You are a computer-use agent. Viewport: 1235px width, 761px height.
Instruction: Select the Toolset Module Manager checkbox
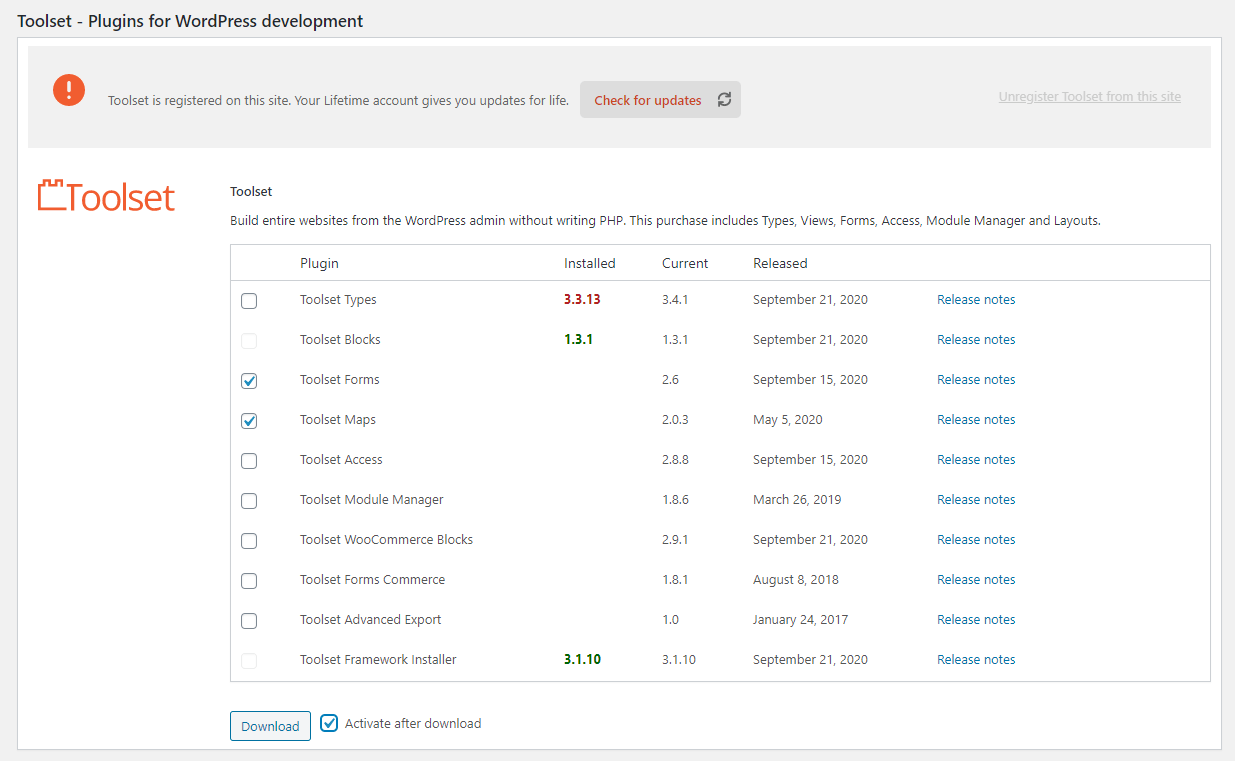coord(249,501)
